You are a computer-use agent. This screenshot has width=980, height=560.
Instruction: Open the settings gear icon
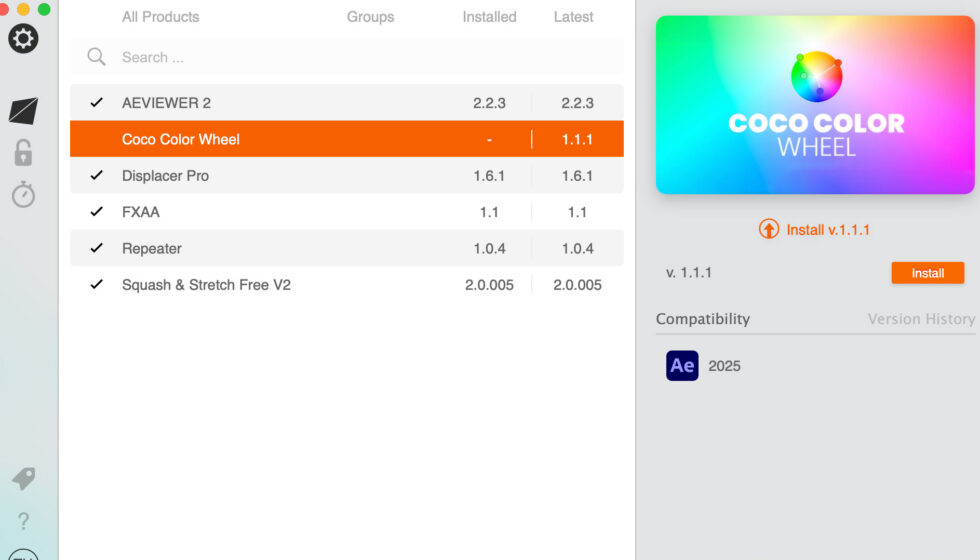point(23,39)
